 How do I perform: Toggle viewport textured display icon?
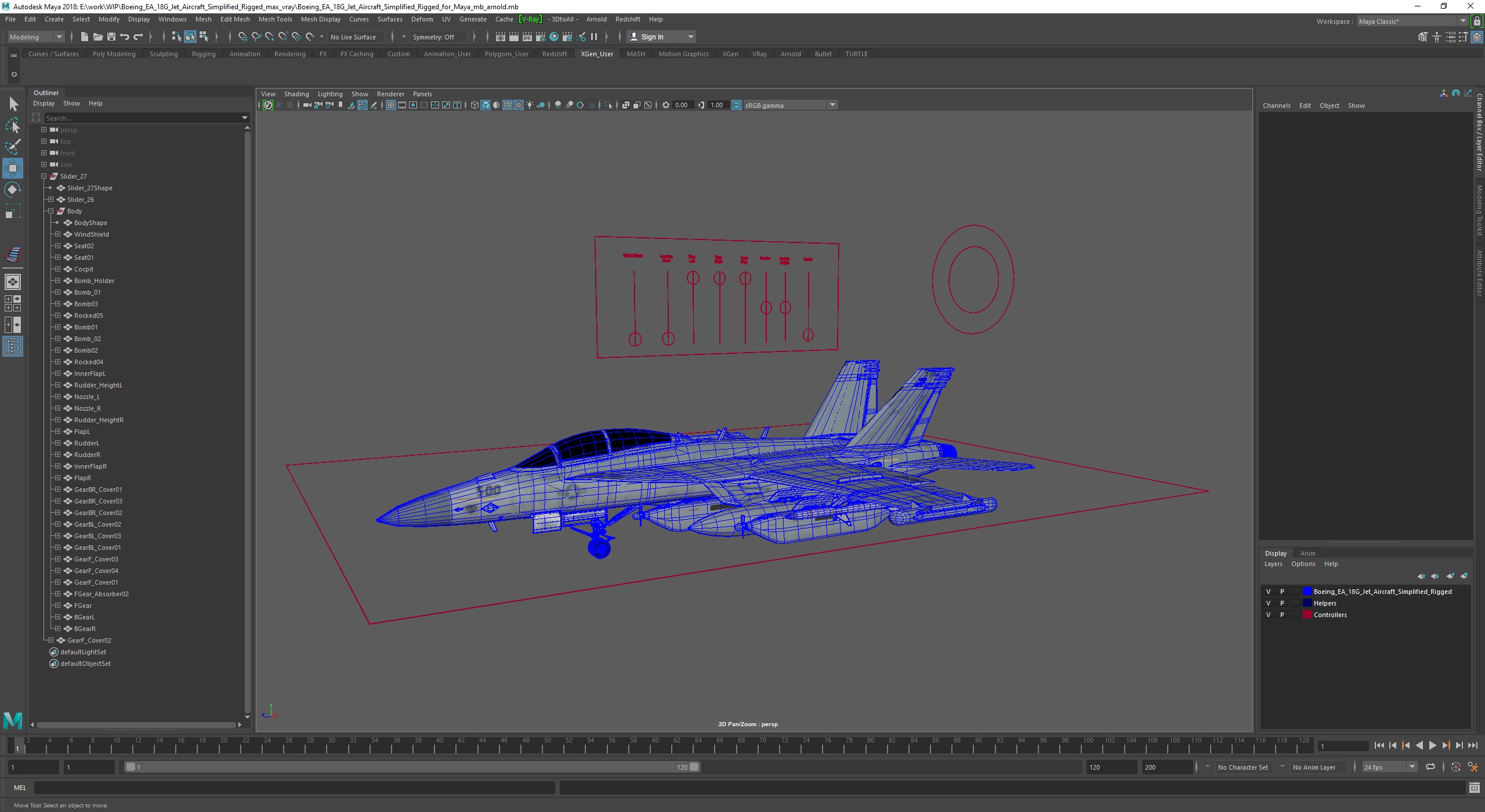(519, 105)
